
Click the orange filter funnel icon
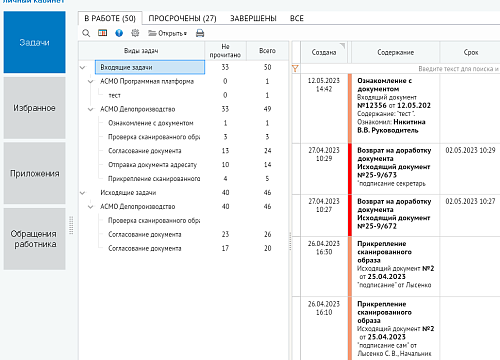click(295, 69)
